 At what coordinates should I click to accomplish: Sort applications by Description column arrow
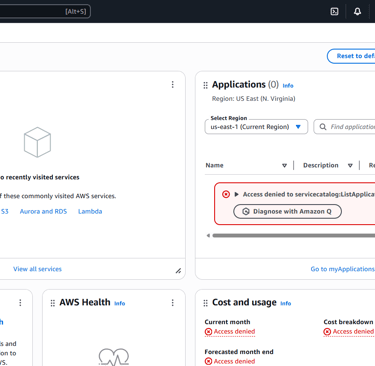[x=350, y=165]
